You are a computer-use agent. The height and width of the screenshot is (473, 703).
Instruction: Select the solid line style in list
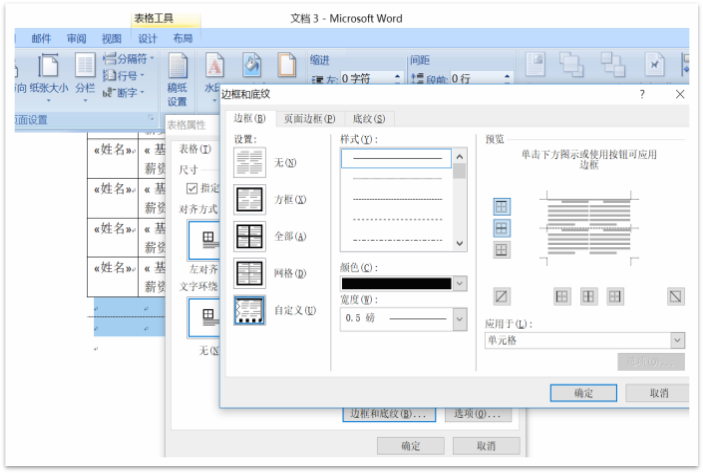coord(396,159)
